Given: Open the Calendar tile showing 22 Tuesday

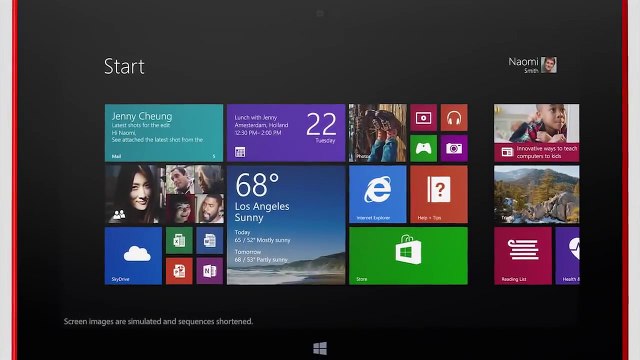Looking at the screenshot, I should click(x=286, y=133).
